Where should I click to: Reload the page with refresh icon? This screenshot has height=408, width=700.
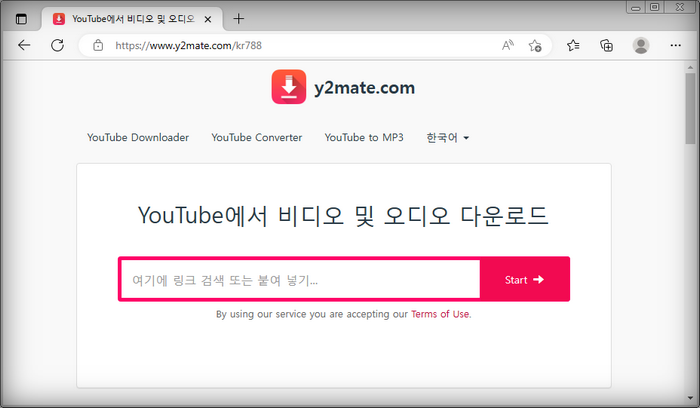click(57, 45)
